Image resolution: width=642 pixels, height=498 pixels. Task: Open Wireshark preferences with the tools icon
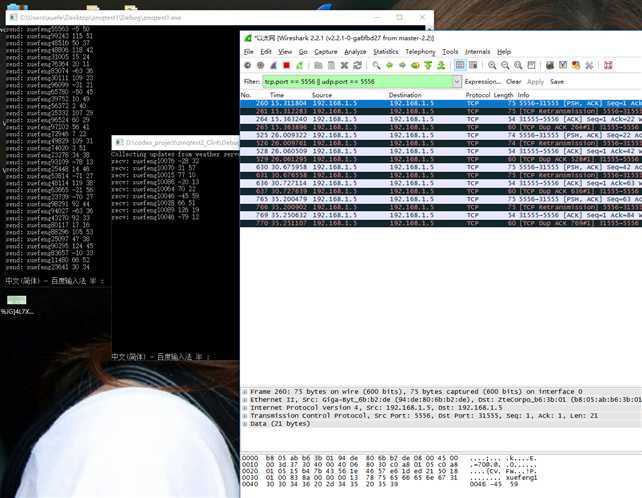[589, 65]
